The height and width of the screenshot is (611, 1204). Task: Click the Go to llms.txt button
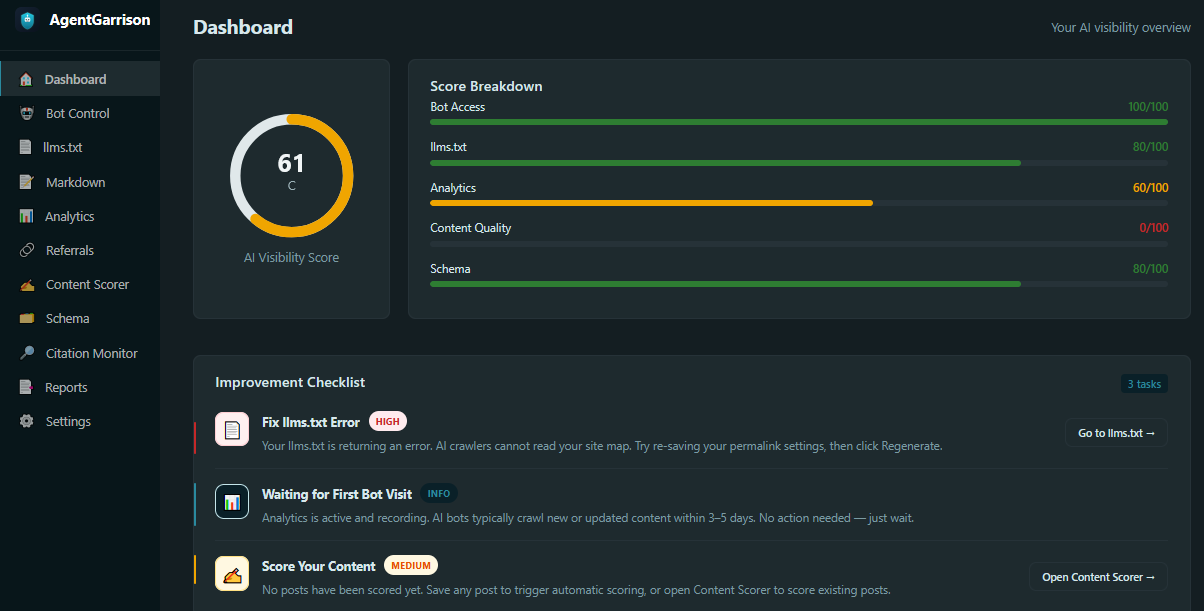click(1116, 433)
